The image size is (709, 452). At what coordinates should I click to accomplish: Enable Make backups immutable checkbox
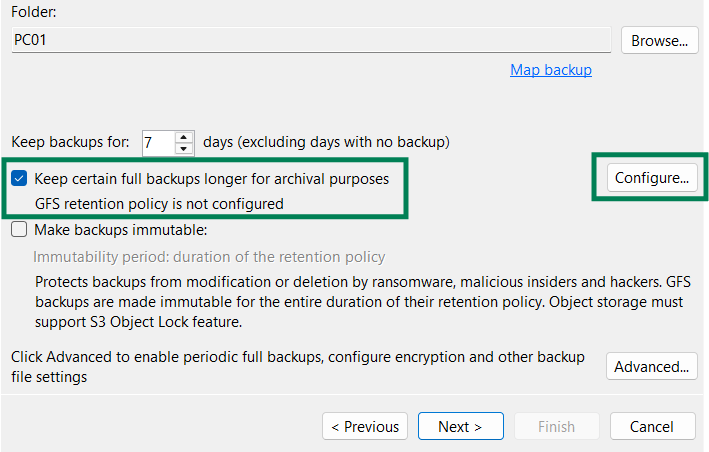(x=19, y=230)
